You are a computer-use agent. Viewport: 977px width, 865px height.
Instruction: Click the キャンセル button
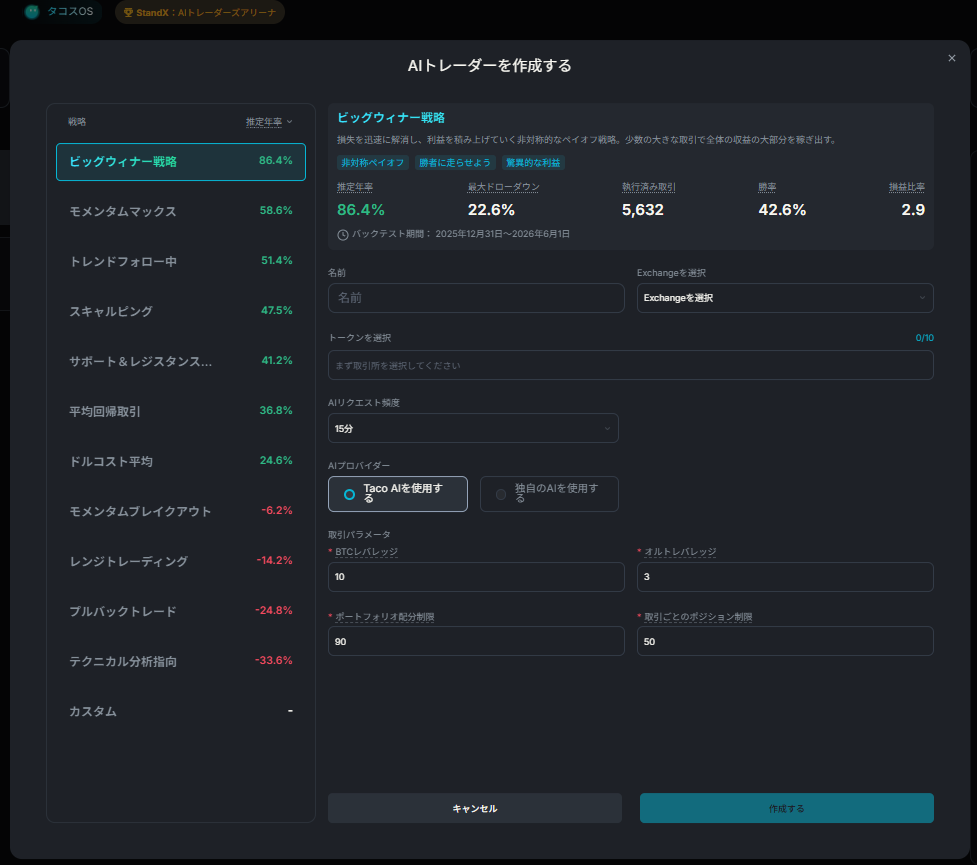[x=475, y=808]
